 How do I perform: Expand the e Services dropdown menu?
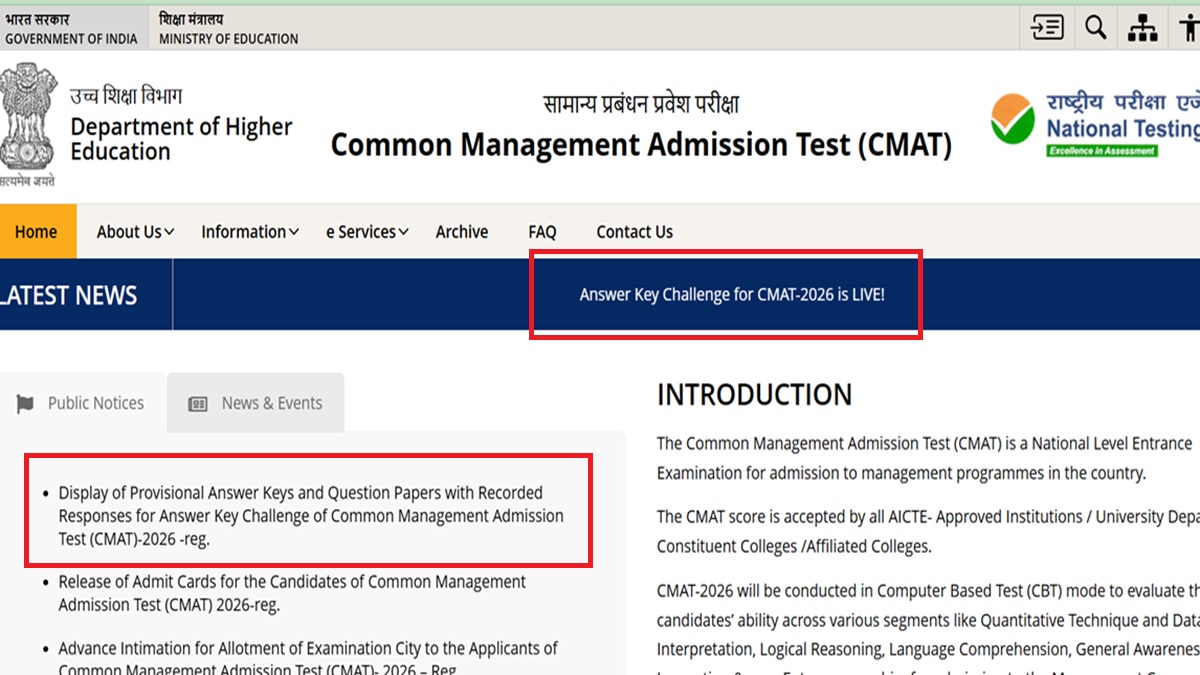click(x=367, y=232)
